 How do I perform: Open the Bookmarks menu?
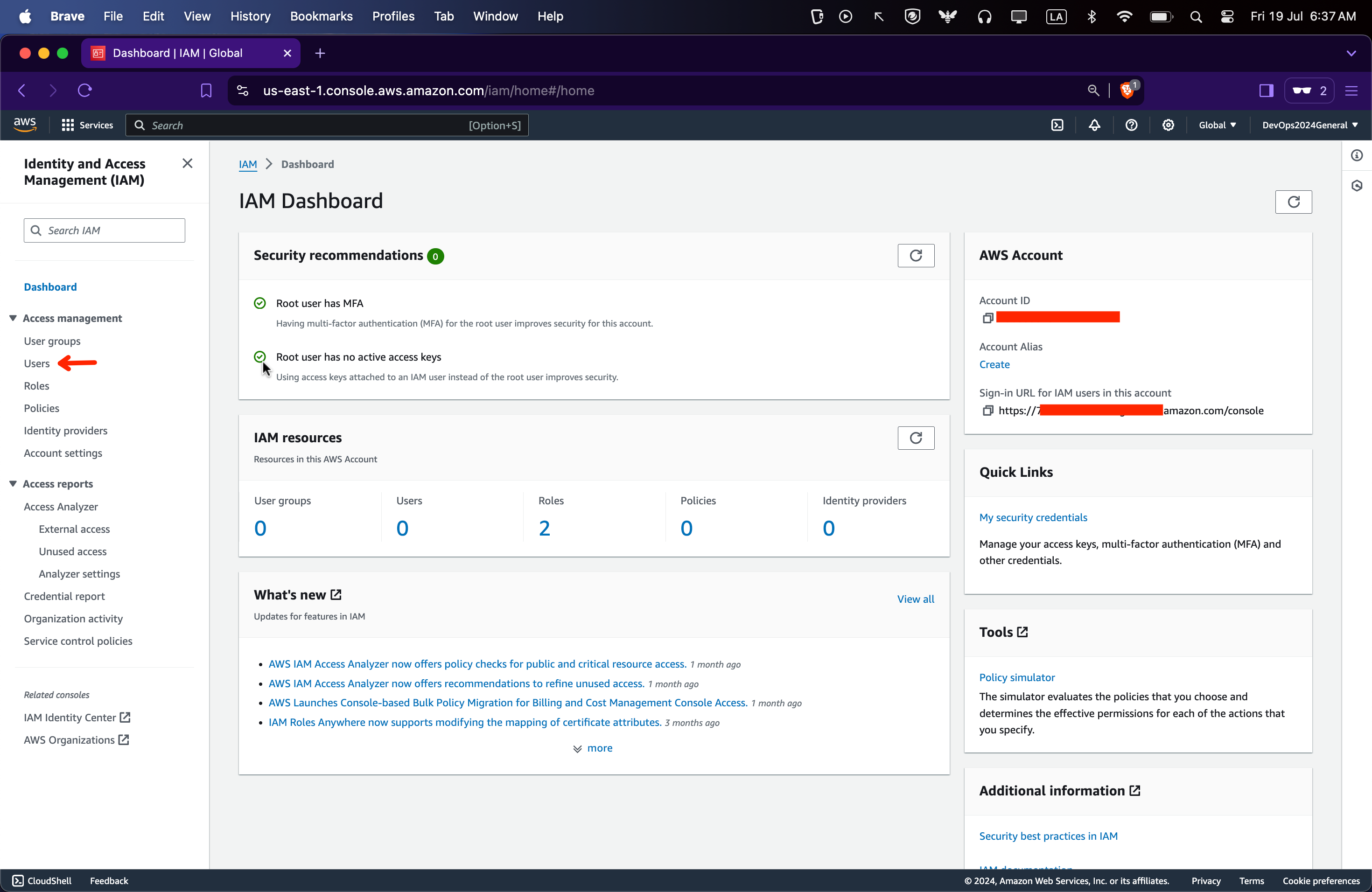click(321, 16)
